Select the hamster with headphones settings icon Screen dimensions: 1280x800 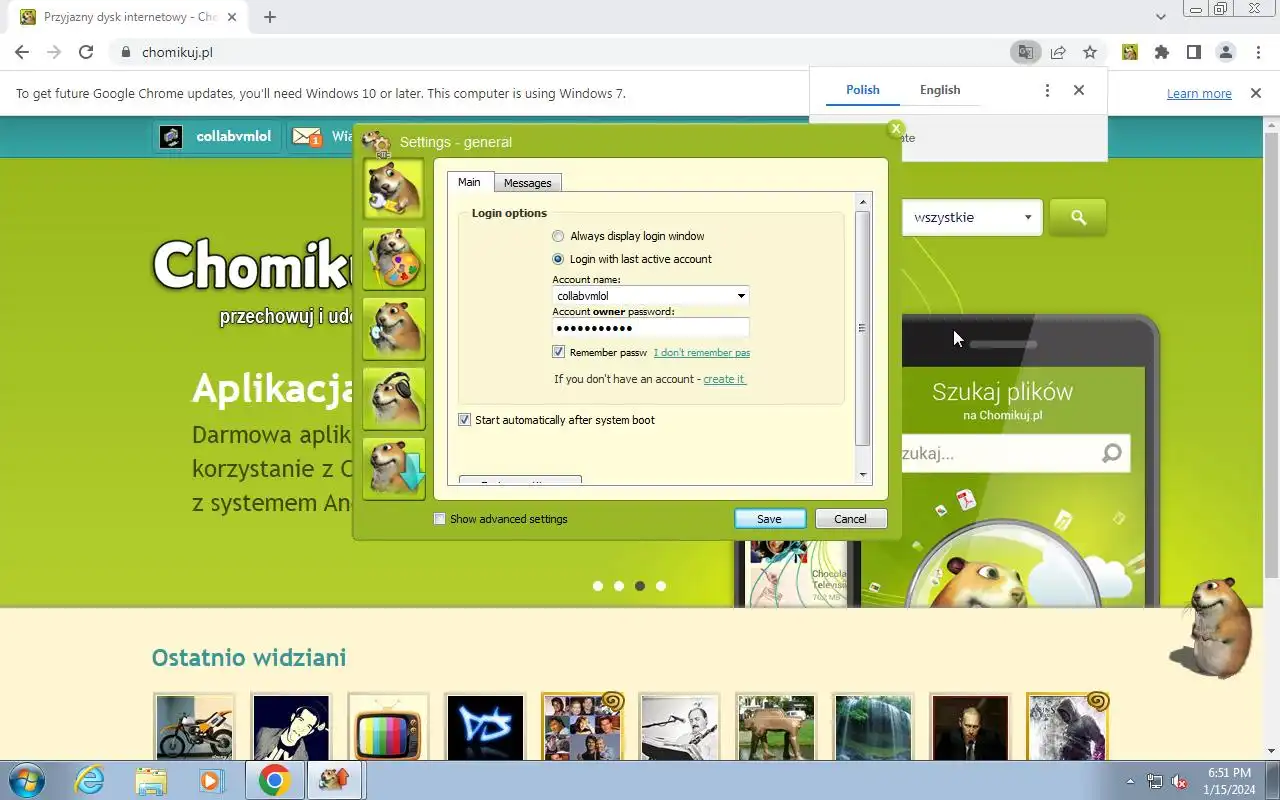pos(394,398)
